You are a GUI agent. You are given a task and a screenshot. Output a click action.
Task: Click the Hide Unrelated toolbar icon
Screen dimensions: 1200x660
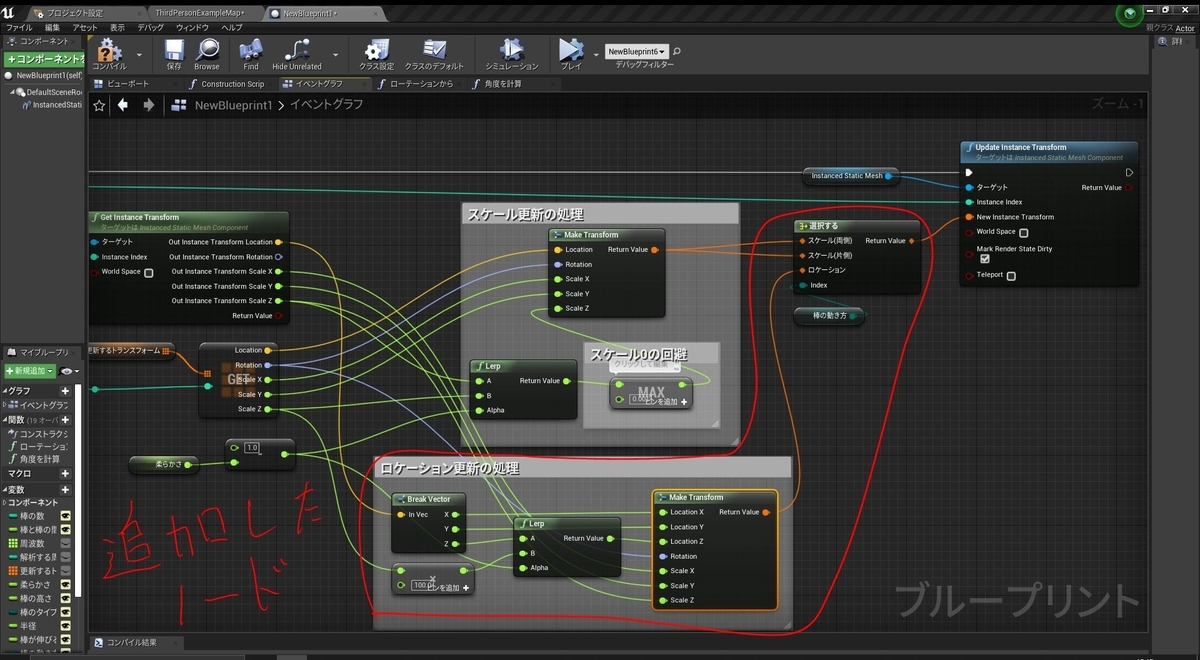tap(297, 49)
